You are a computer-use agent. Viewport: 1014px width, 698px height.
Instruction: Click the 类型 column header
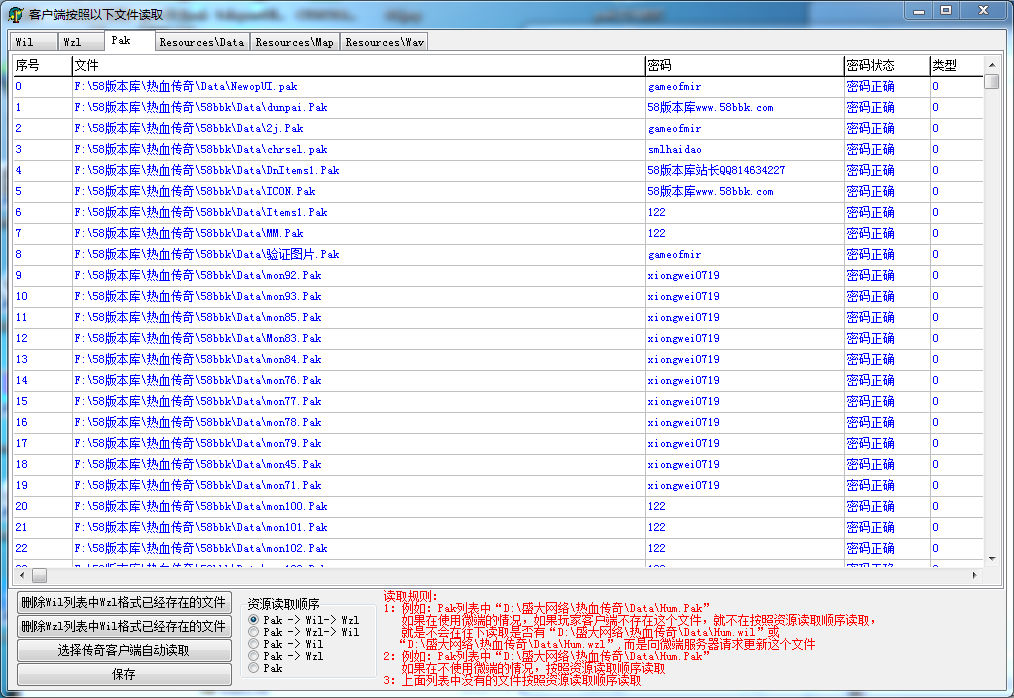(x=956, y=65)
